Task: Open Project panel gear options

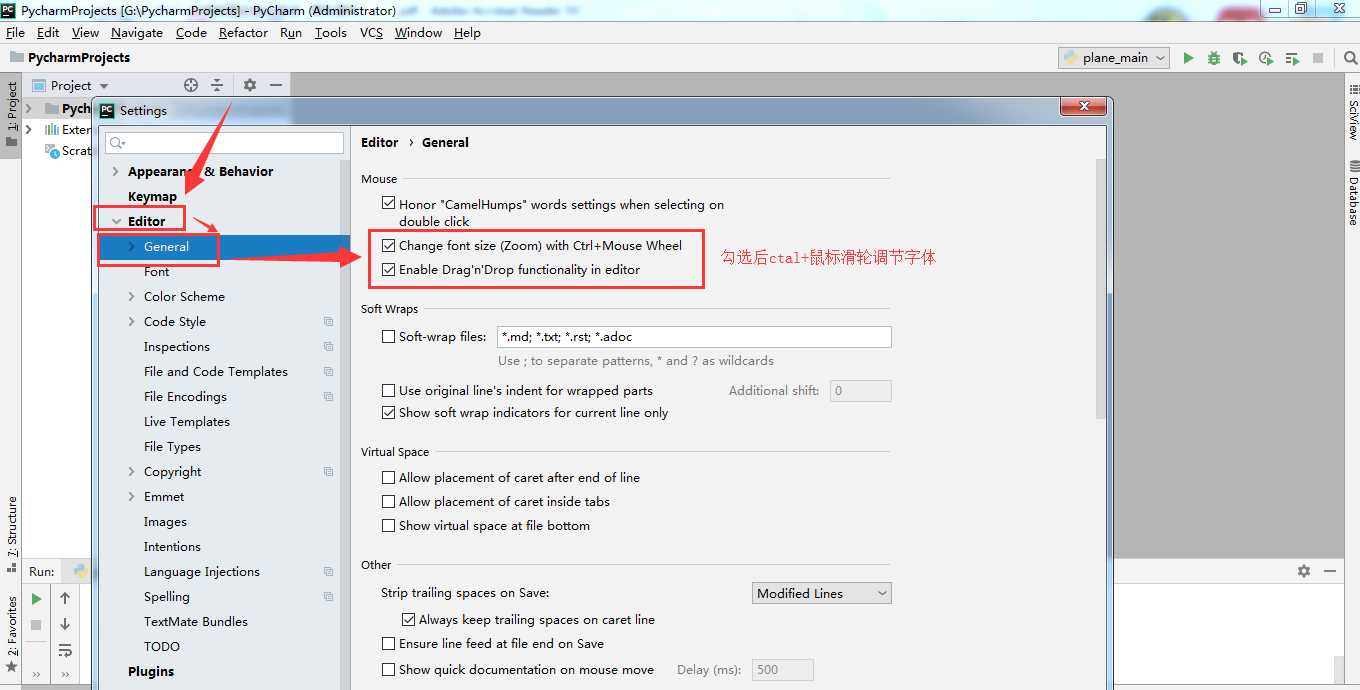Action: pos(250,85)
